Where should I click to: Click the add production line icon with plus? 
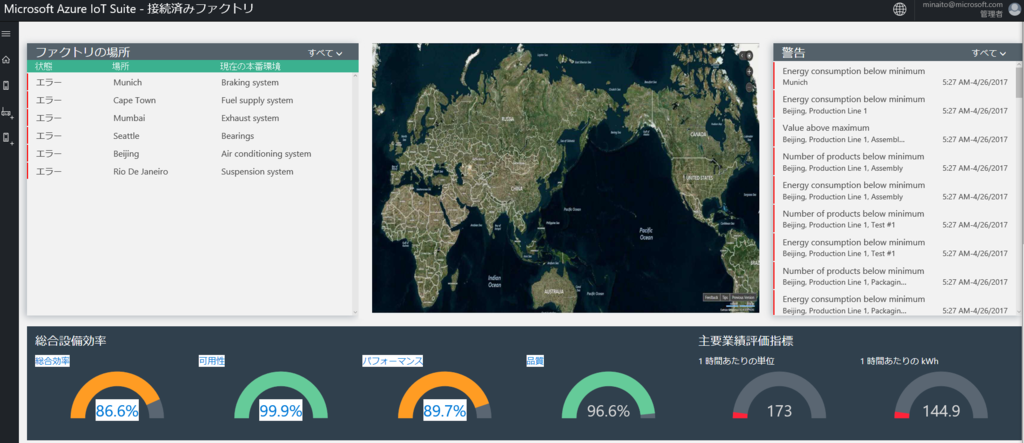(x=7, y=112)
